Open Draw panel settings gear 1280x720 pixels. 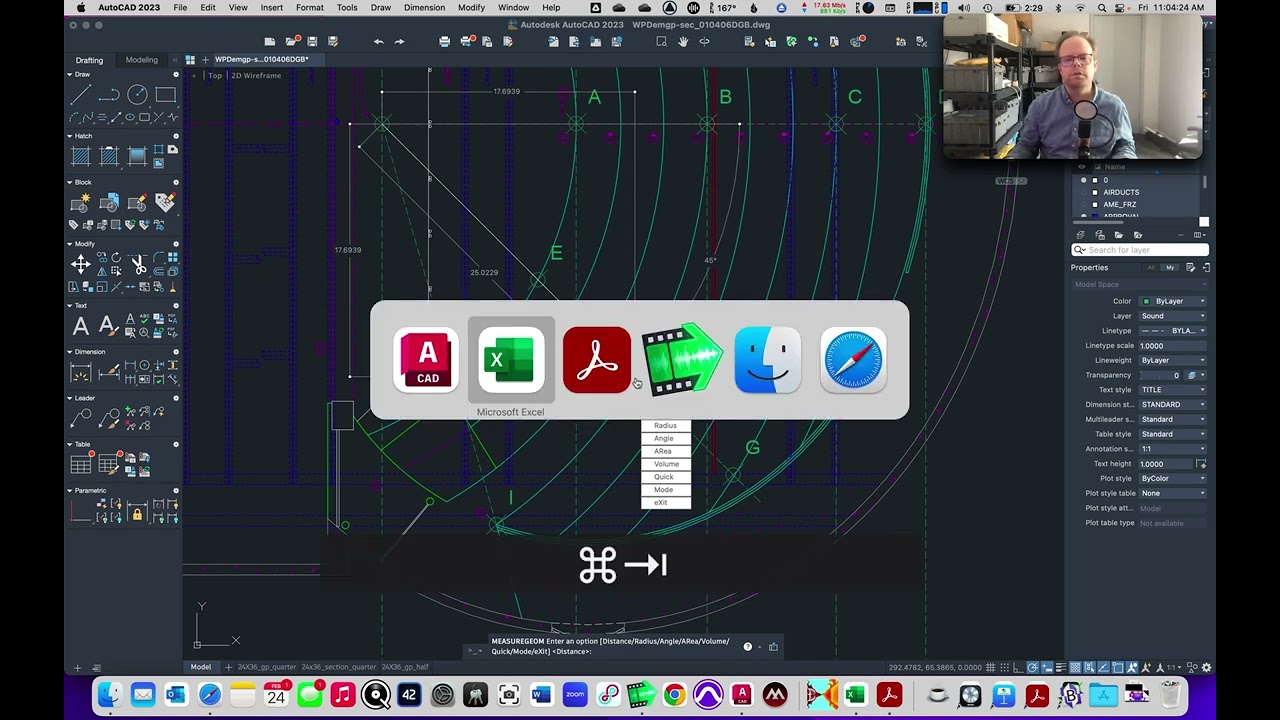(176, 75)
